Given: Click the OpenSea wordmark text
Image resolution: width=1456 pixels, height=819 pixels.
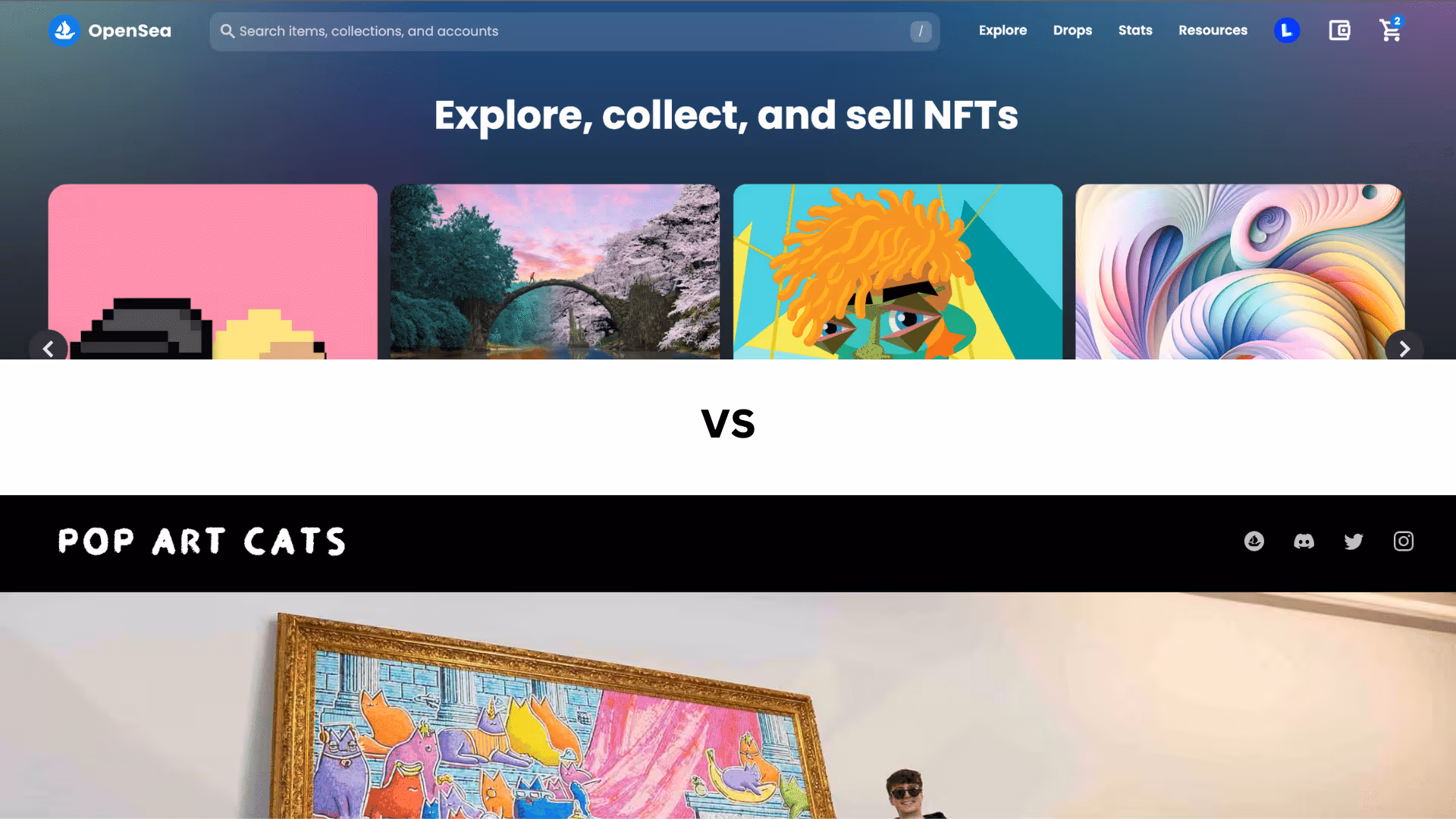Looking at the screenshot, I should click(130, 31).
